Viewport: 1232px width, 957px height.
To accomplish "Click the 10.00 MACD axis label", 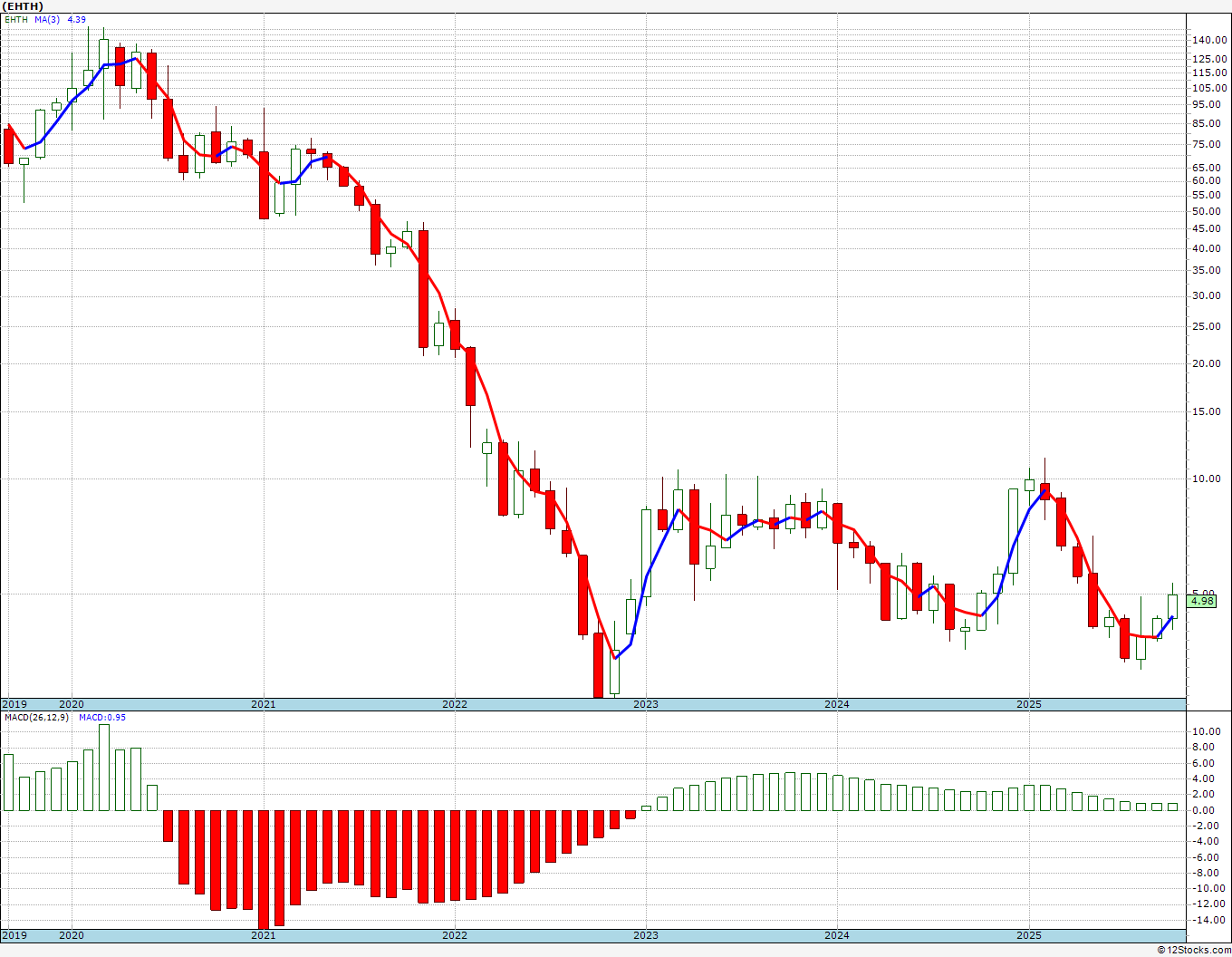I will point(1206,731).
